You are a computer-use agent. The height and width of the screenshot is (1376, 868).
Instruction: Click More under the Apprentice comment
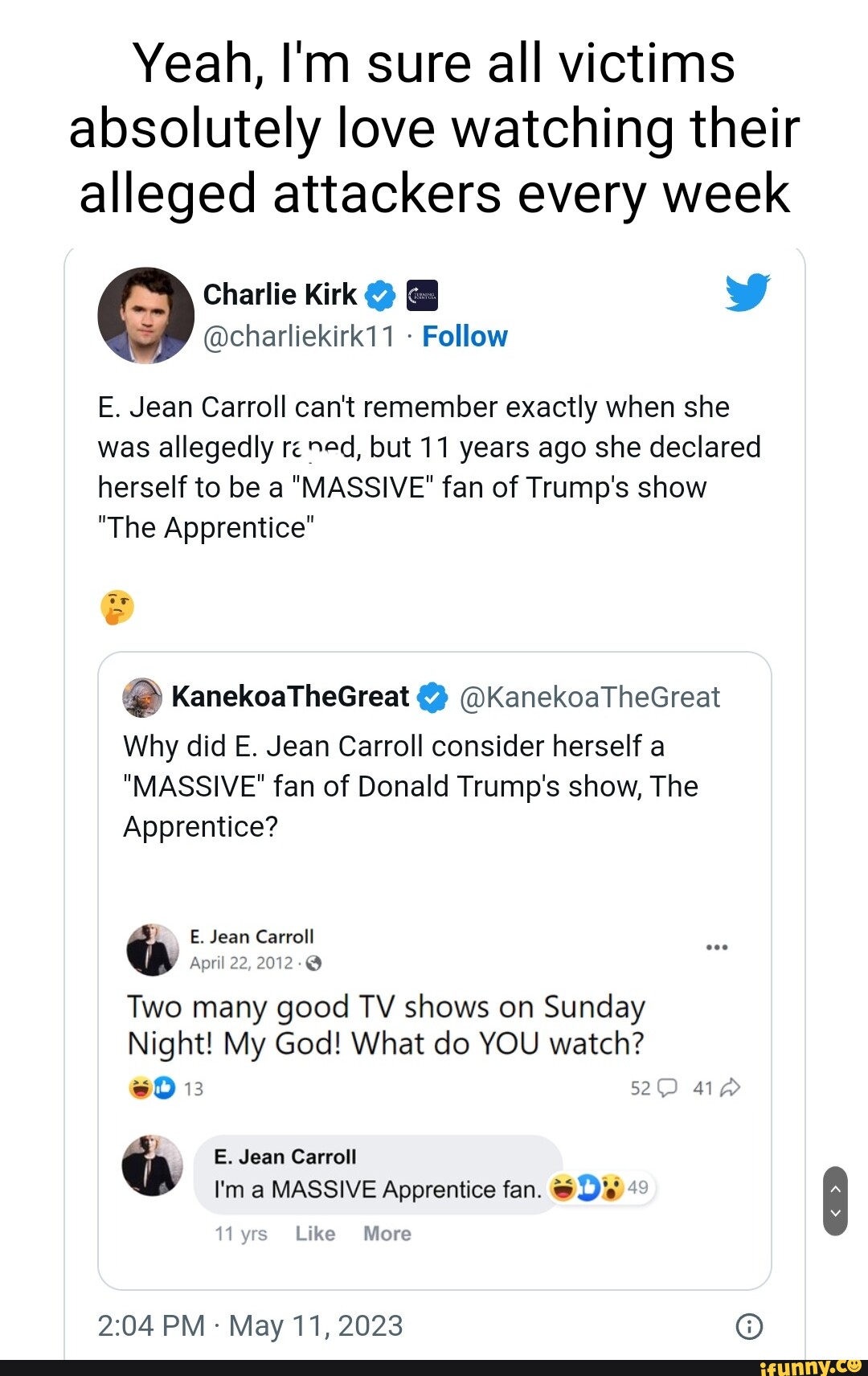pyautogui.click(x=387, y=1234)
